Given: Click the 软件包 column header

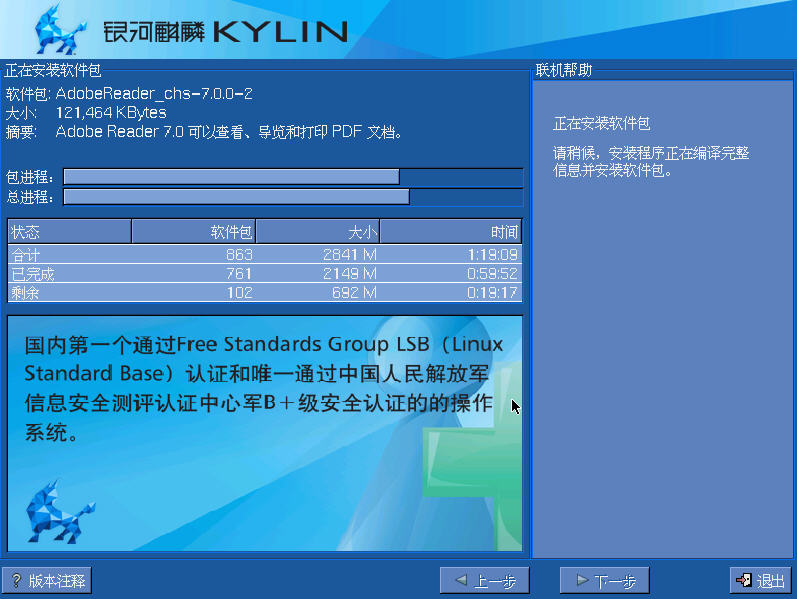Looking at the screenshot, I should [194, 232].
